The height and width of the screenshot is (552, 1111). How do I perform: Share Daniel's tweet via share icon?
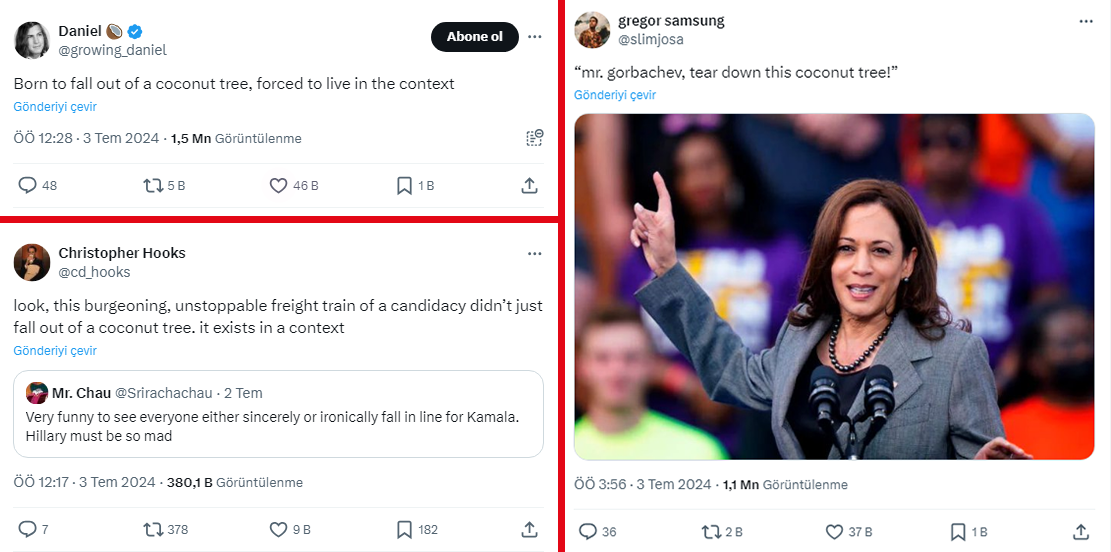530,185
